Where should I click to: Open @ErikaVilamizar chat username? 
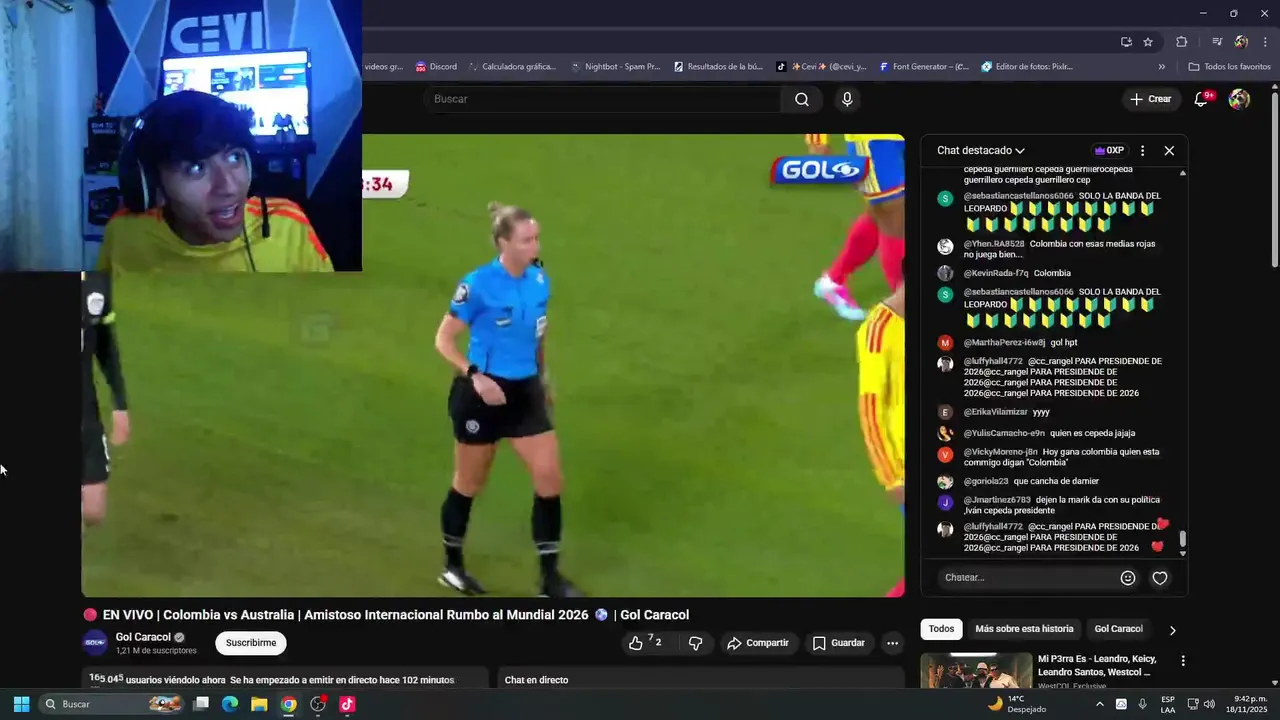(x=996, y=412)
